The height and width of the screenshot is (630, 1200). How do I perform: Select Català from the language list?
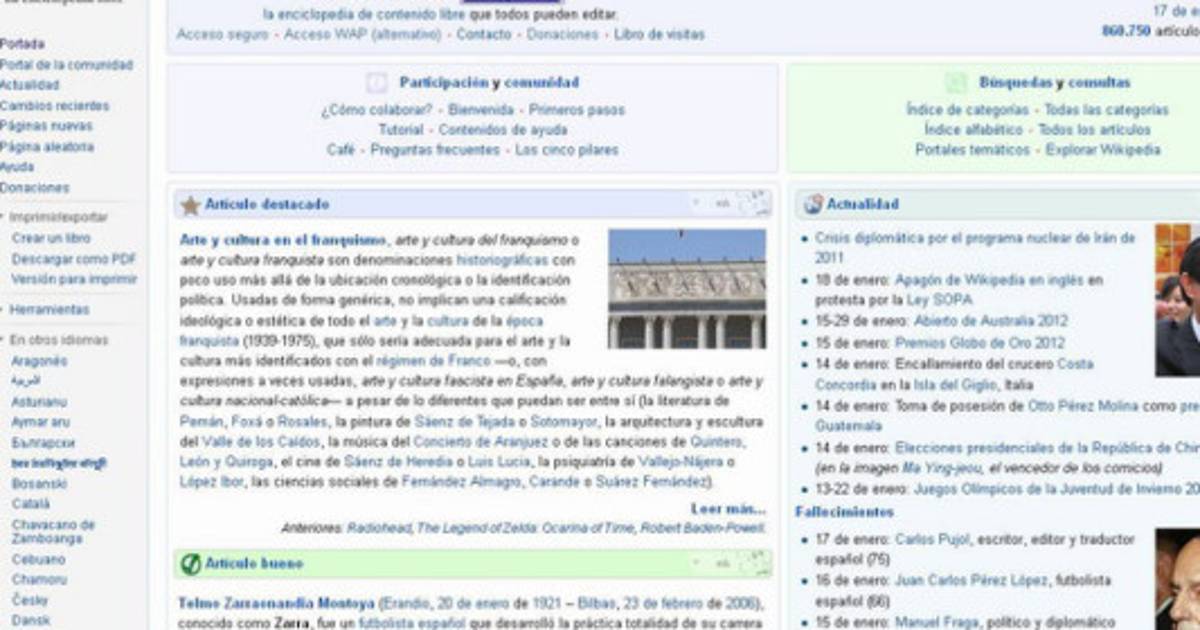30,504
